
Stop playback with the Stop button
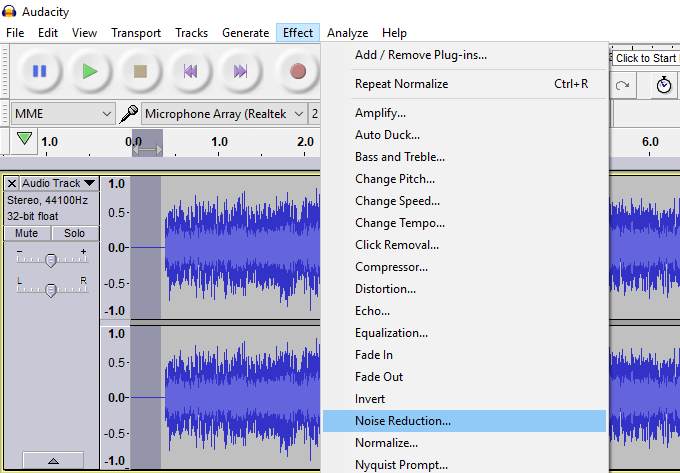click(x=140, y=71)
